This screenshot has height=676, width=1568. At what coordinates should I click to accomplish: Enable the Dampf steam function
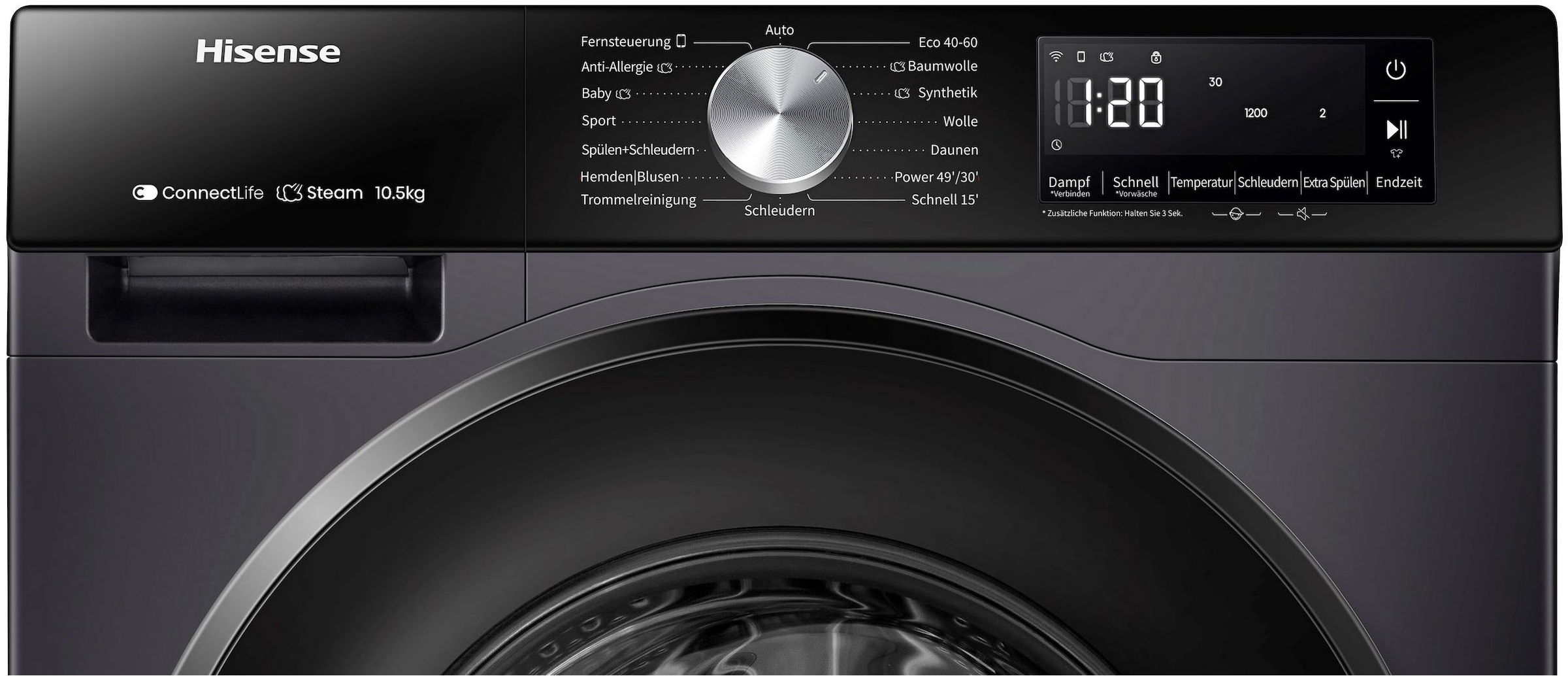[1070, 183]
